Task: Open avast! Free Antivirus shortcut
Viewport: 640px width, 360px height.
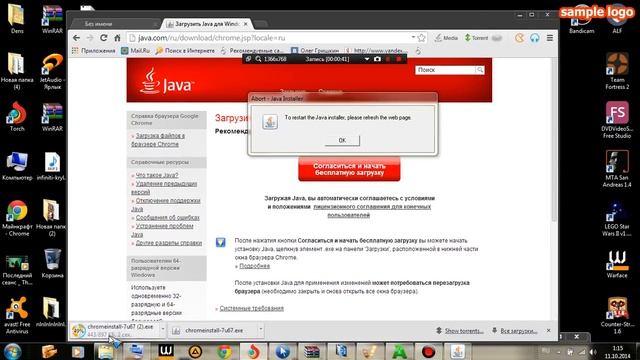Action: [x=17, y=315]
